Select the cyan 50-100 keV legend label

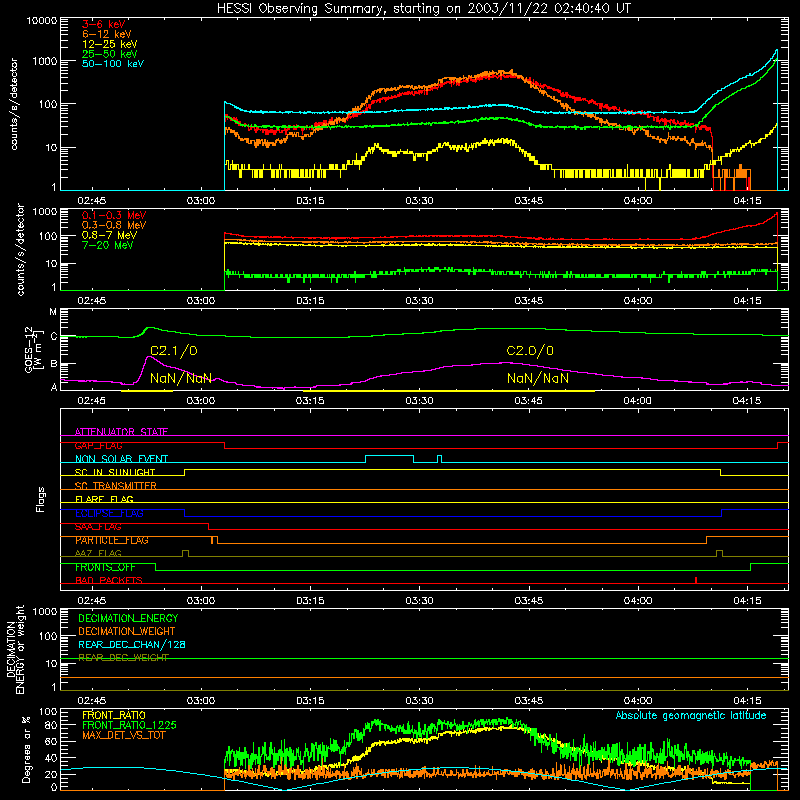pyautogui.click(x=113, y=64)
